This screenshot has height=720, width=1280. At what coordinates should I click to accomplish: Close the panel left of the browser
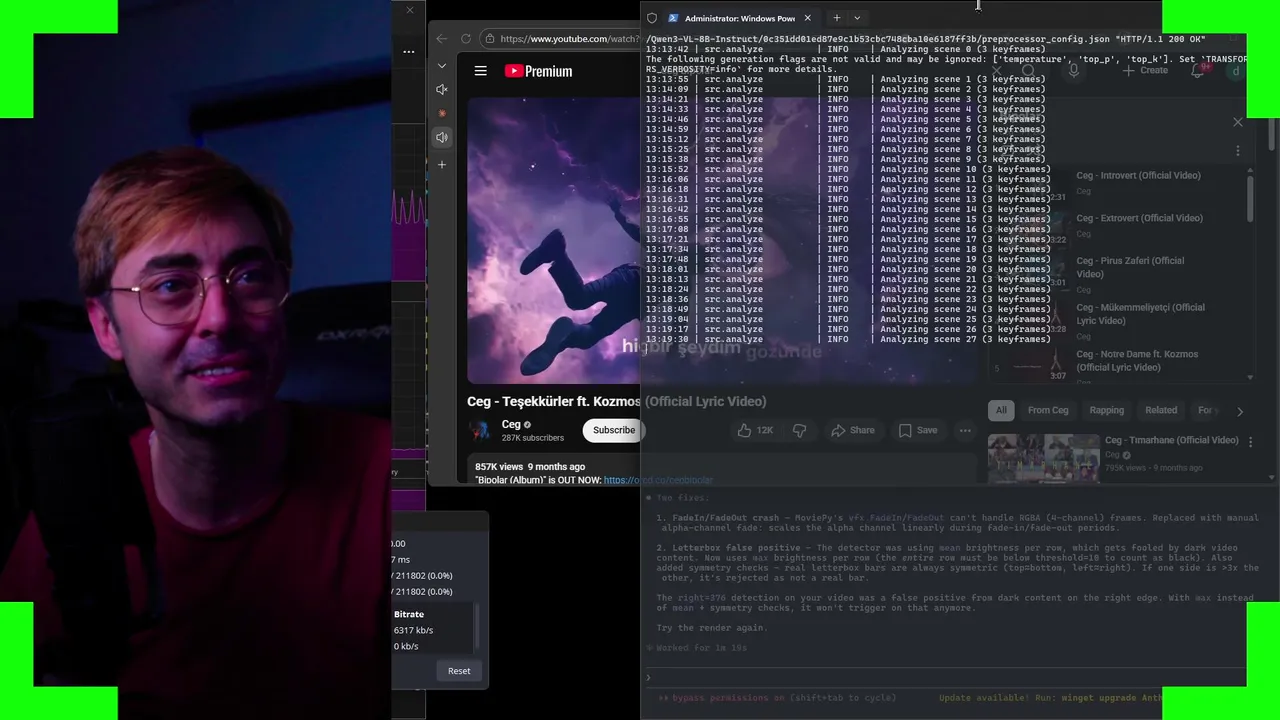tap(409, 10)
